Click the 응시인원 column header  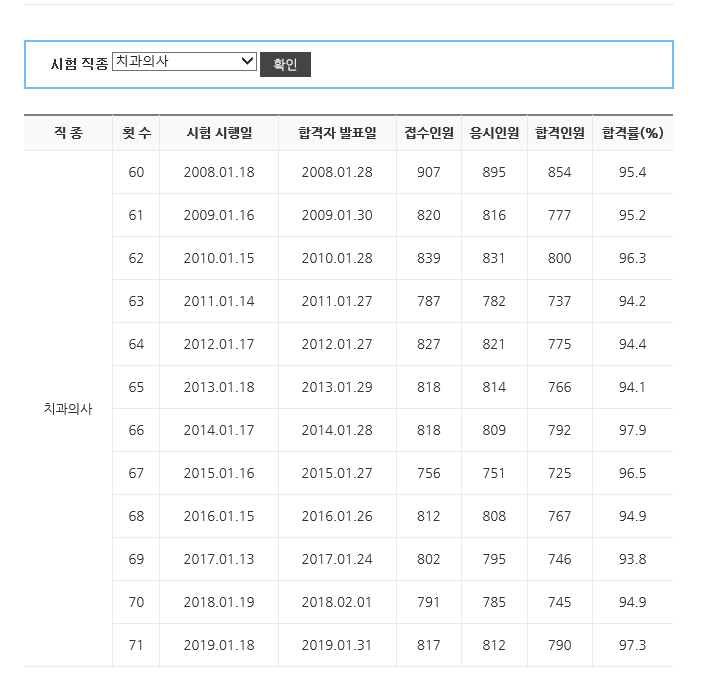pyautogui.click(x=494, y=133)
